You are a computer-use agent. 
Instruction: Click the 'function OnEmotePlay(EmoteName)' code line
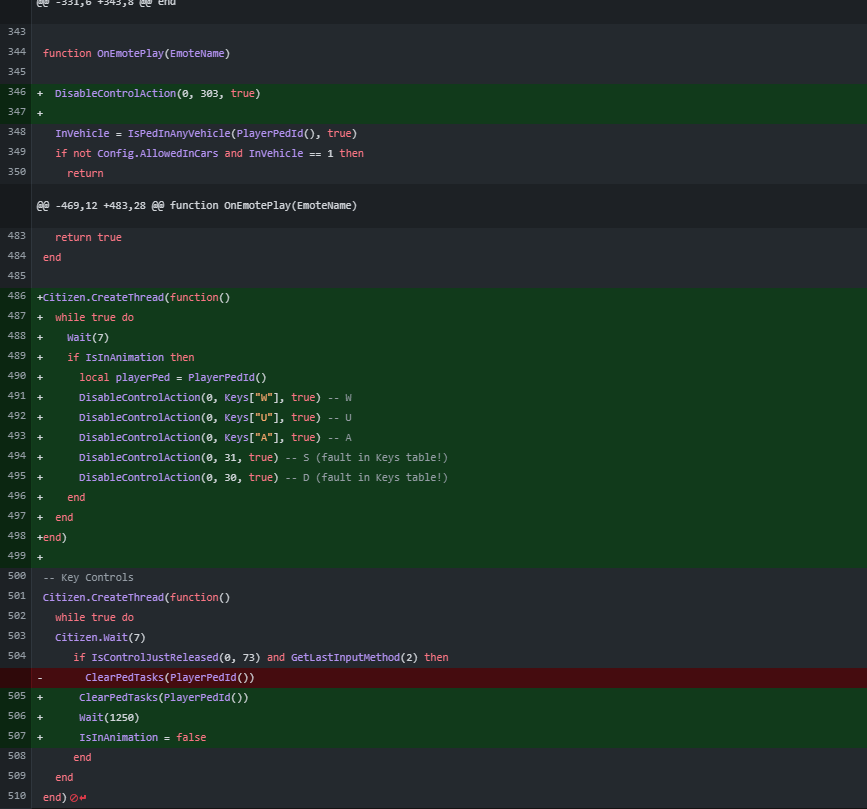[136, 53]
